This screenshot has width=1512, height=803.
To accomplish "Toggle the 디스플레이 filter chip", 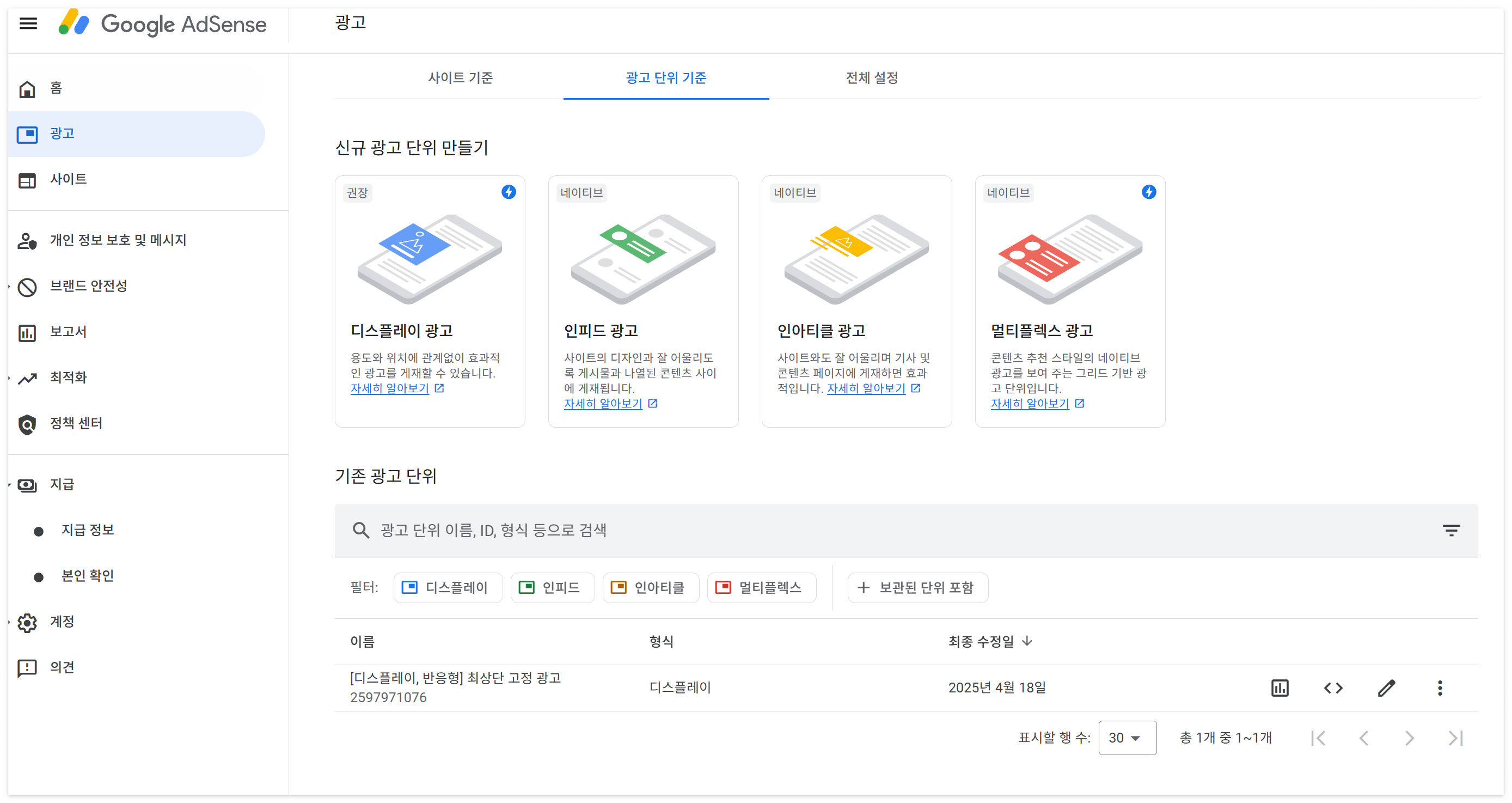I will [448, 587].
